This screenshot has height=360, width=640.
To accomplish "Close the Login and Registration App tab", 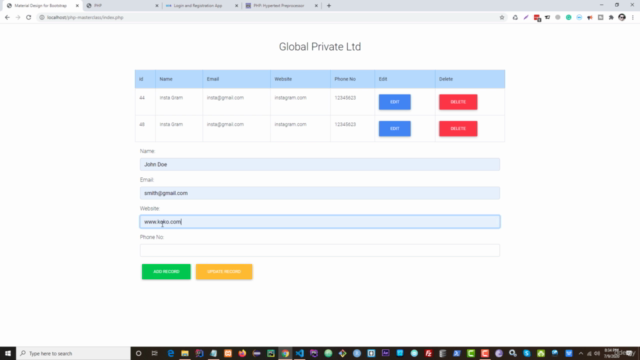I will point(236,6).
